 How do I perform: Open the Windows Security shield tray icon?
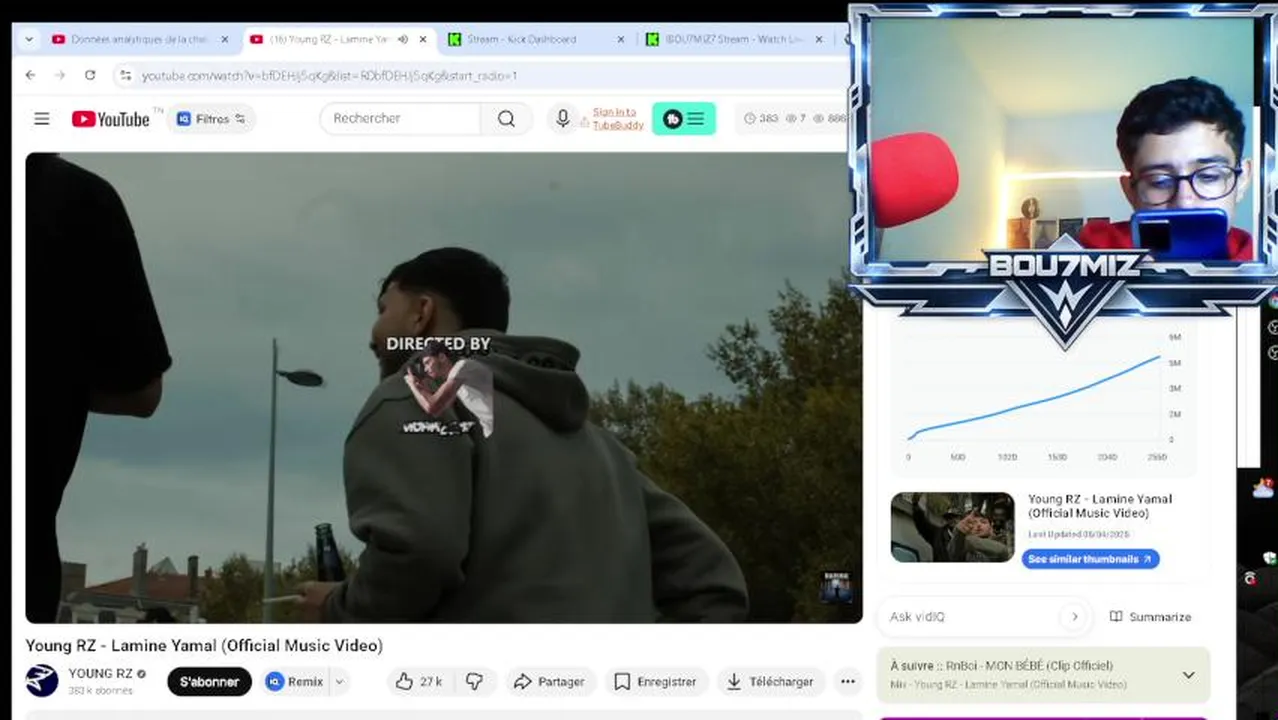(1269, 558)
